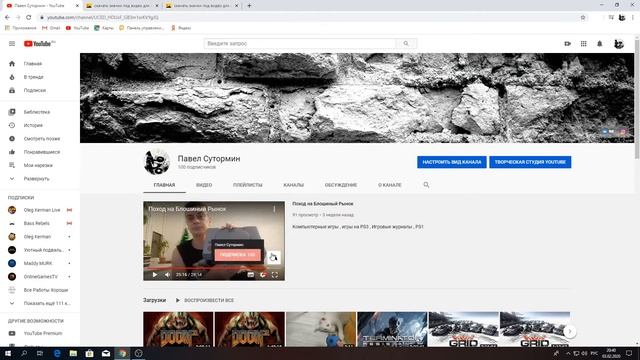Open the account avatar menu
Viewport: 640px width, 360px height.
[619, 44]
